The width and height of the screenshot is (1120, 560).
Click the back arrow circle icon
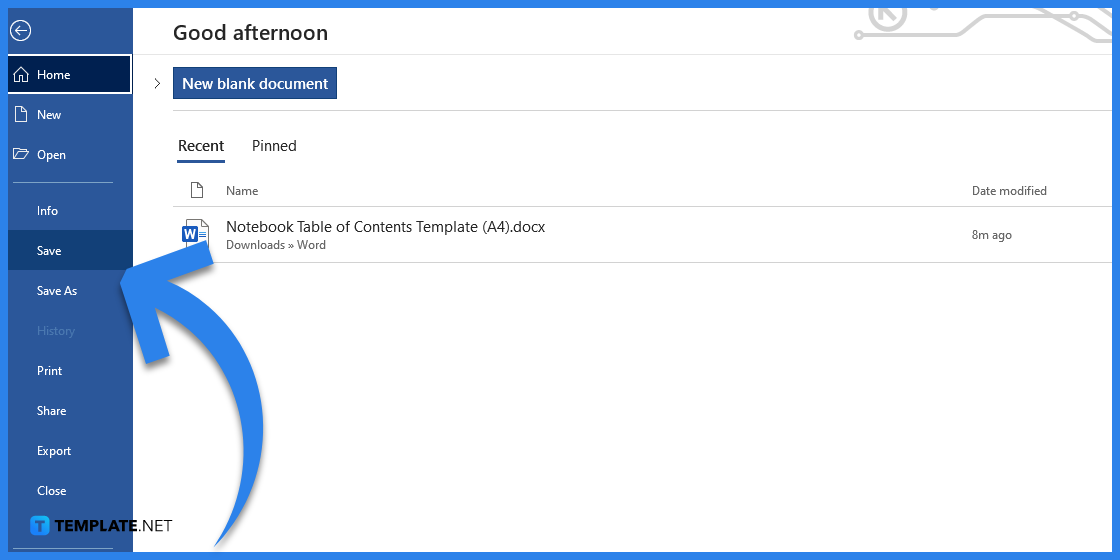tap(21, 31)
